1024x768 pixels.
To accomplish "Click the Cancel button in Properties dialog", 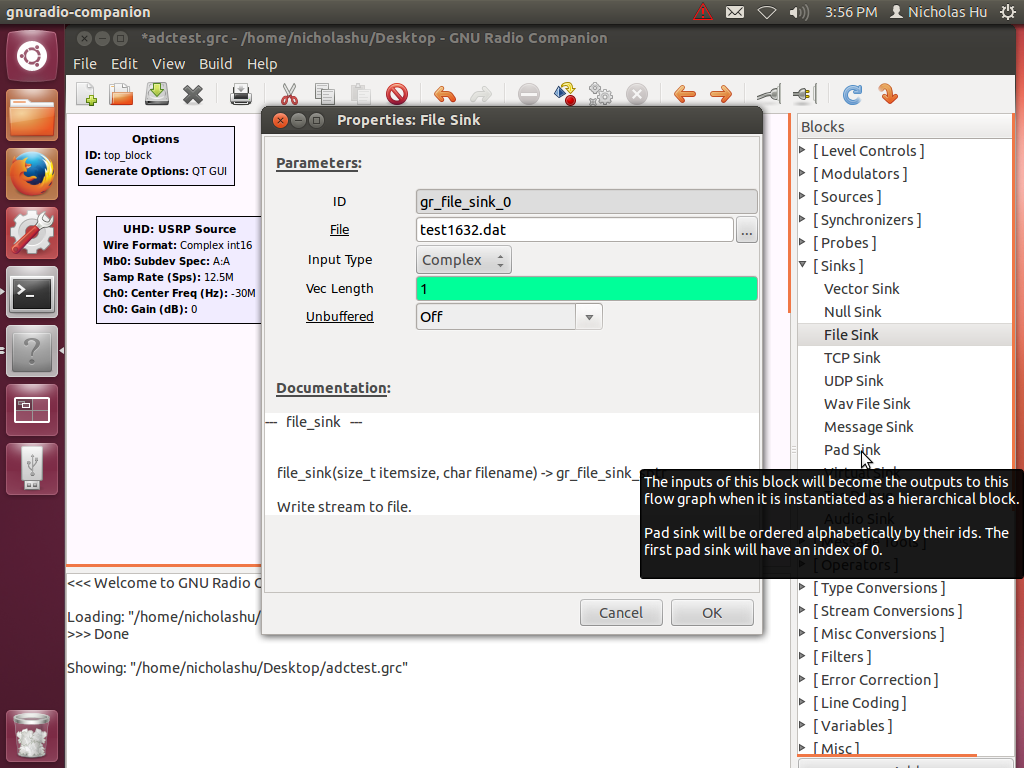I will click(621, 613).
